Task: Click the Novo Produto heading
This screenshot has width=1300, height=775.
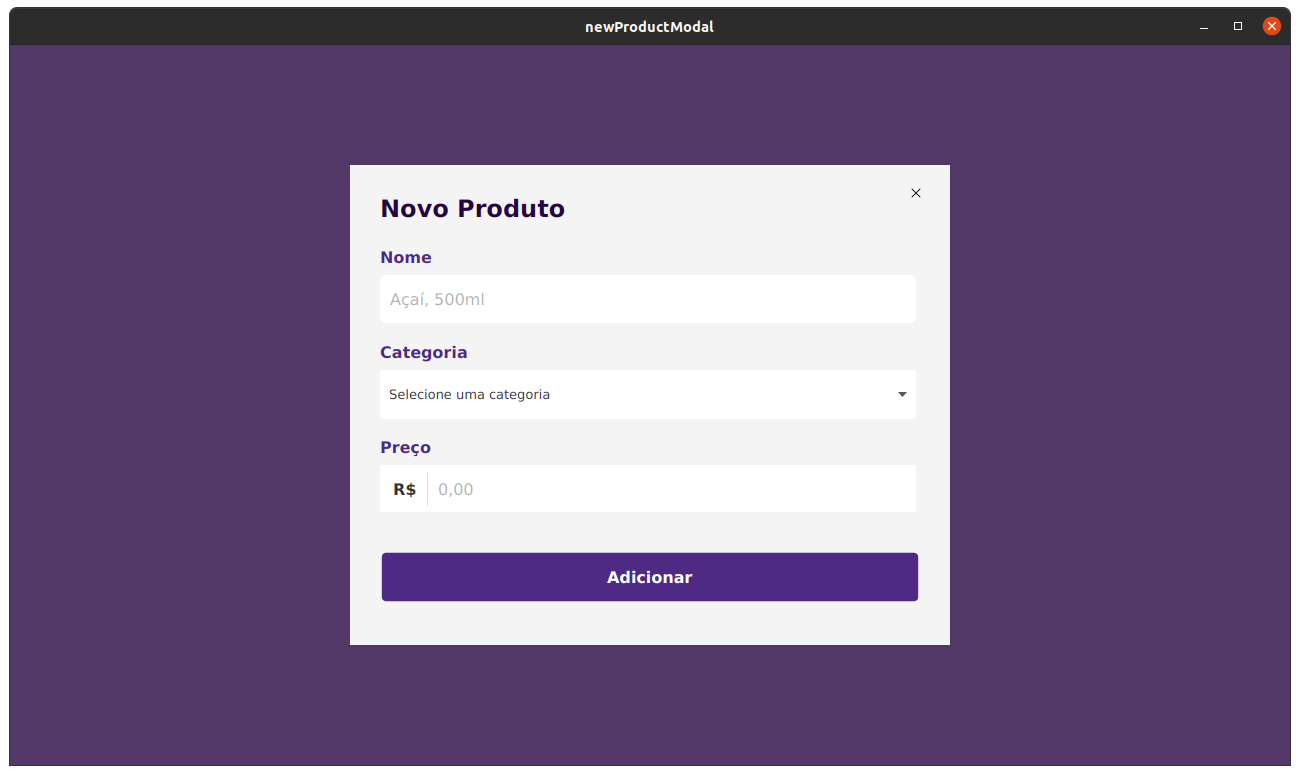Action: point(473,209)
